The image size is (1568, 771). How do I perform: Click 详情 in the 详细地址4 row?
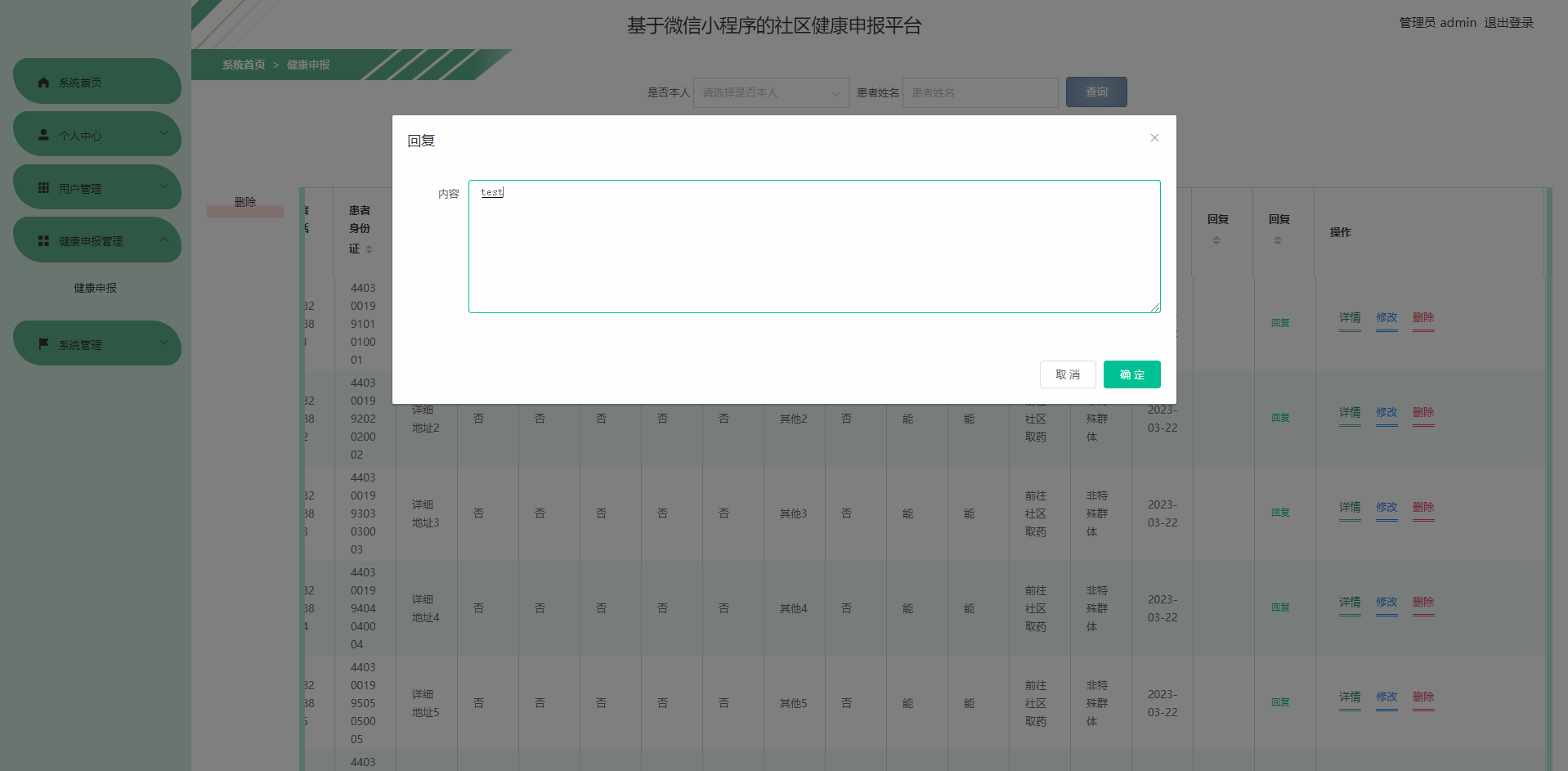(1350, 603)
